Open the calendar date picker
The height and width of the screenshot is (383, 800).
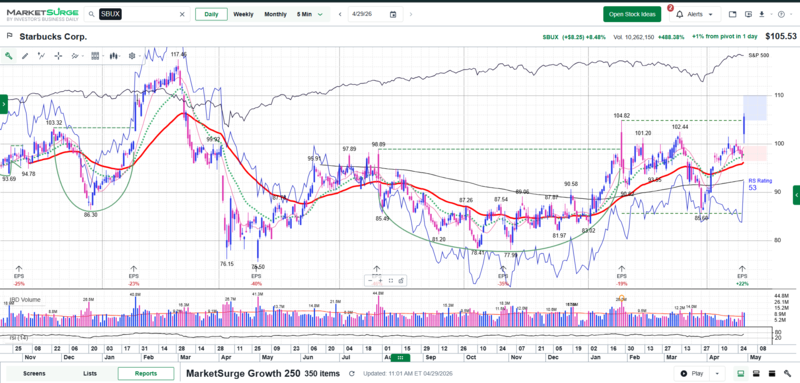393,14
